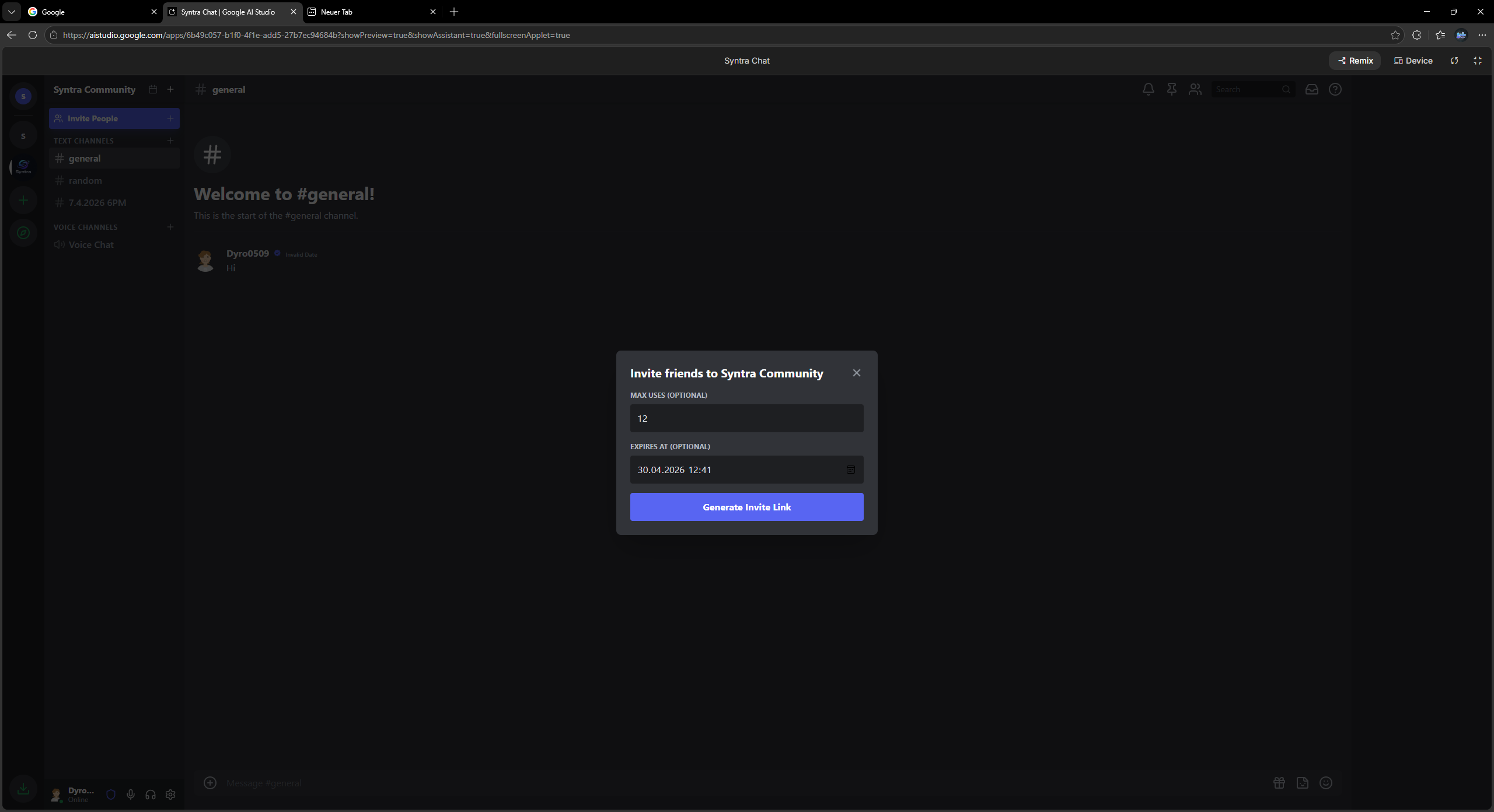Close the invite friends dialog

coord(856,373)
